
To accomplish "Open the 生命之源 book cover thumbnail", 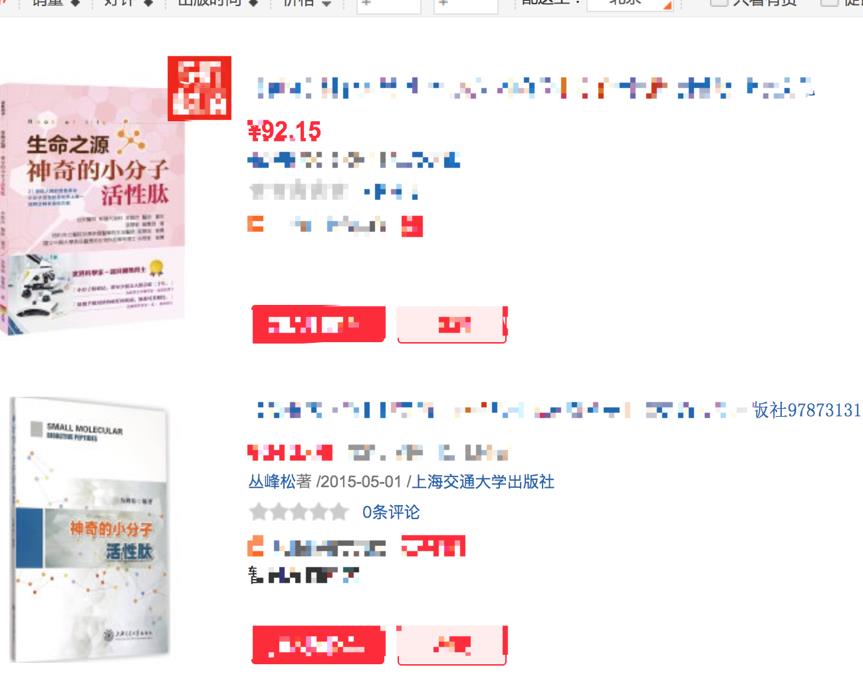I will 92,209.
